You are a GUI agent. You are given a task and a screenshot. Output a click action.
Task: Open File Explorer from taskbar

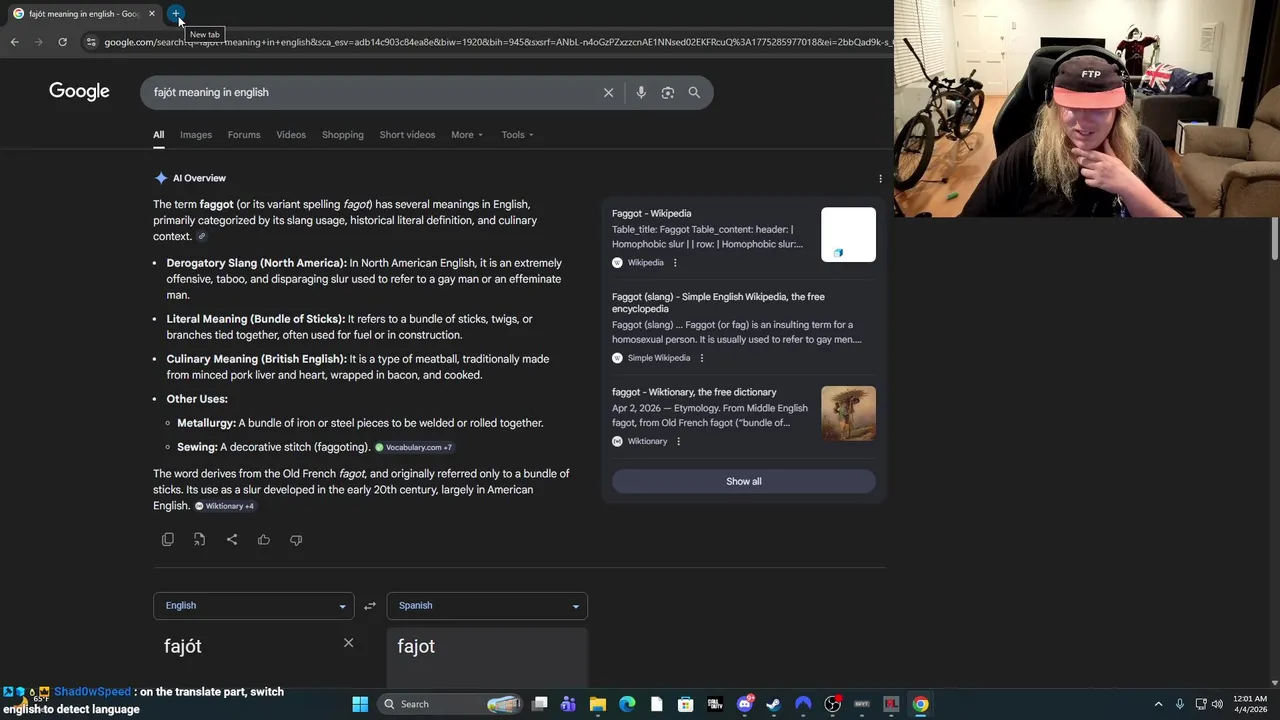(598, 704)
